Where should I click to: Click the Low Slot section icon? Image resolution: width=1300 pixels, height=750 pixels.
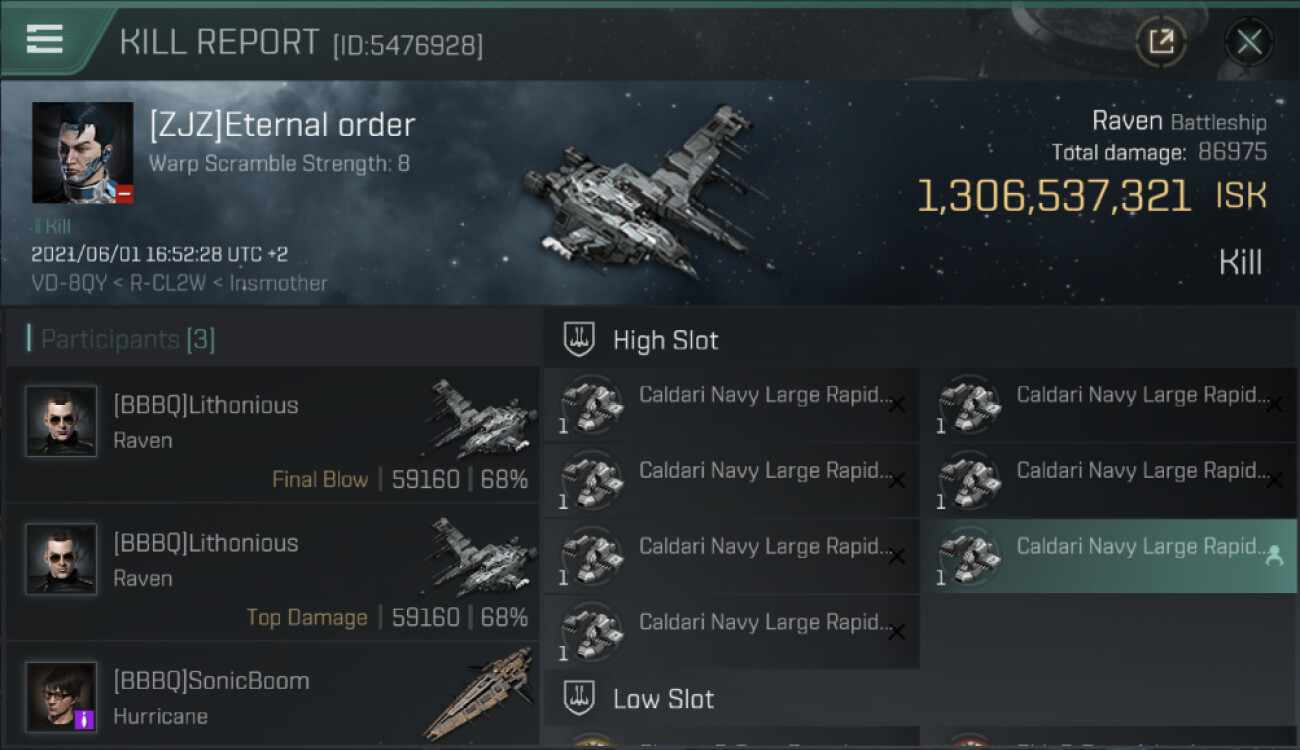(580, 698)
